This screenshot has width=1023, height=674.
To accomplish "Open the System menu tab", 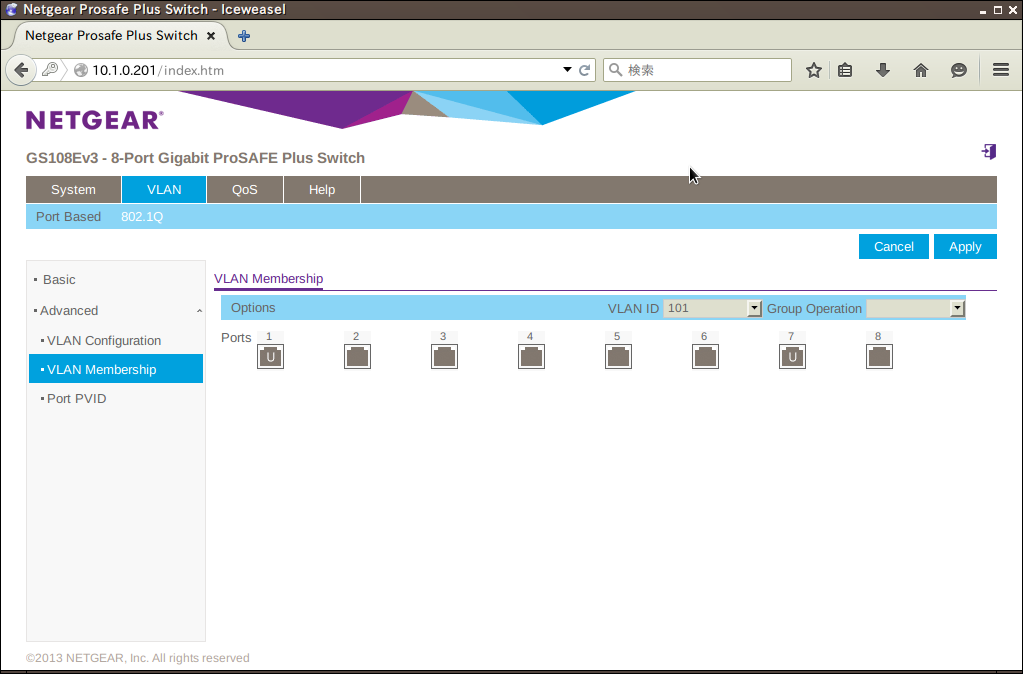I will (x=73, y=190).
